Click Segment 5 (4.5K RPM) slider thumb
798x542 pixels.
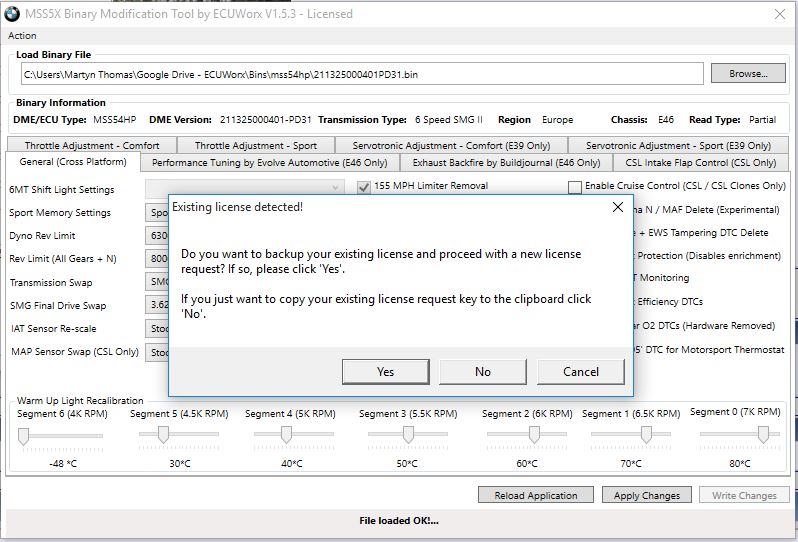coord(163,435)
